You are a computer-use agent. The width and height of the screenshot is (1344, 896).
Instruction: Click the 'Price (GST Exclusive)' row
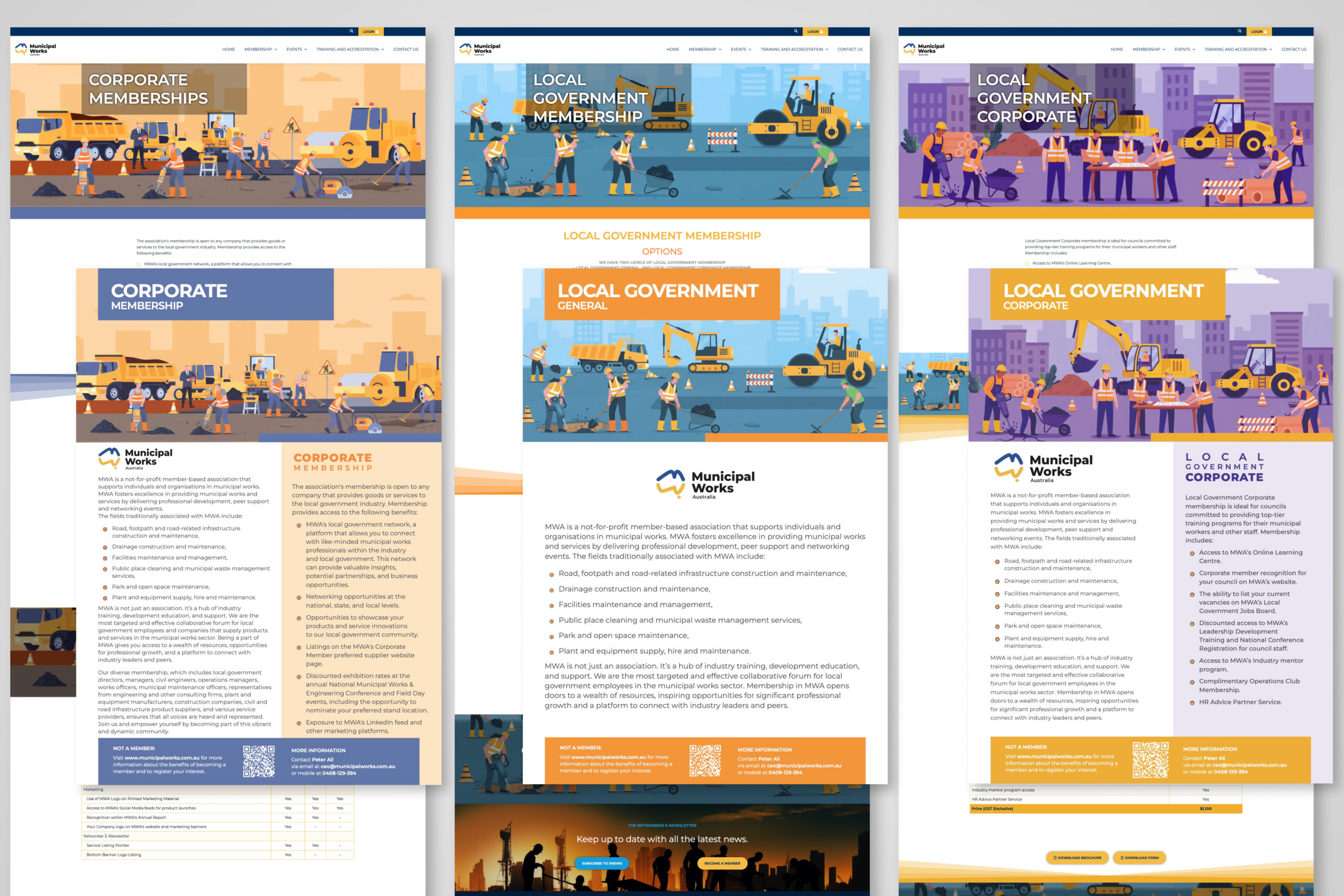pyautogui.click(x=1106, y=808)
